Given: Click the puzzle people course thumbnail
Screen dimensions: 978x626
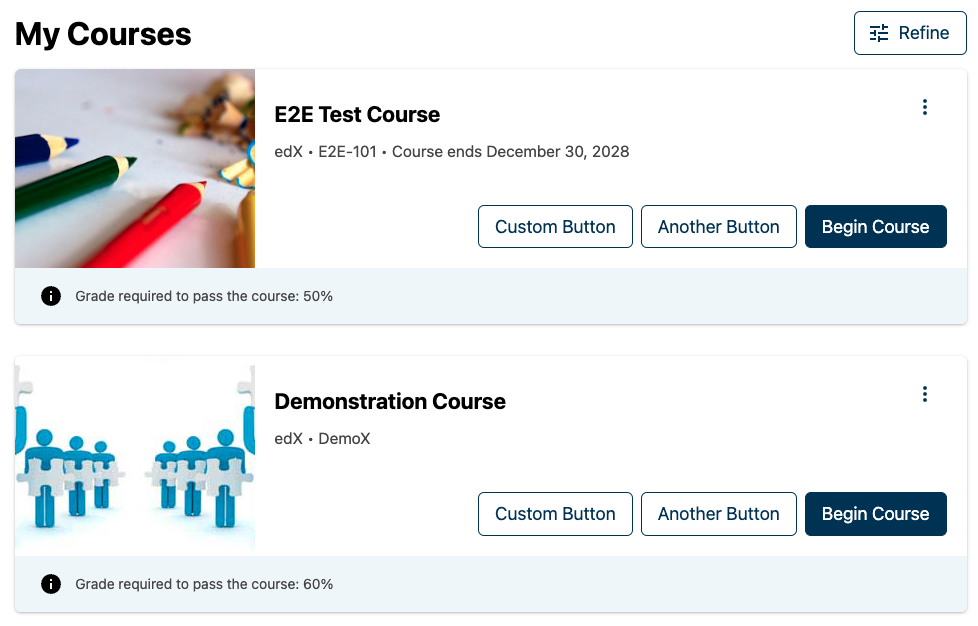Looking at the screenshot, I should click(x=135, y=456).
